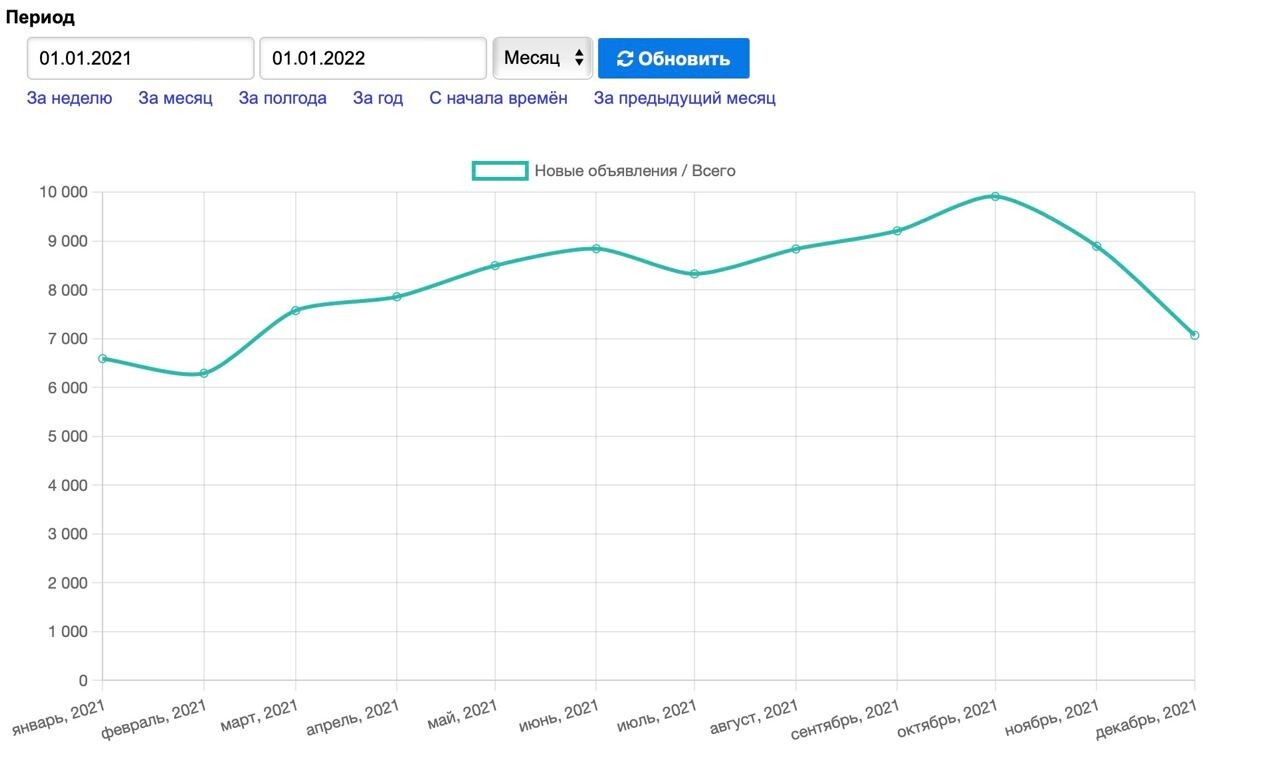Click the Период heading label
This screenshot has height=768, width=1280.
tap(41, 17)
